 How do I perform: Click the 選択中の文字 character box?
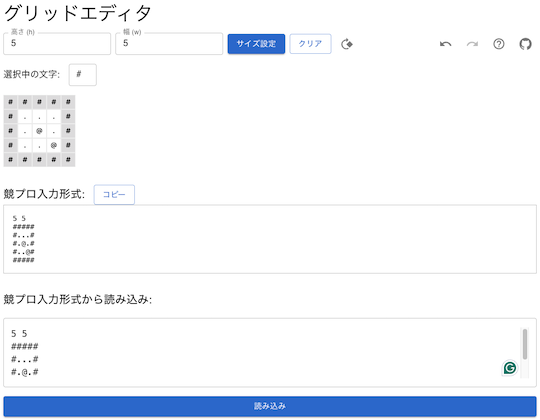point(83,74)
